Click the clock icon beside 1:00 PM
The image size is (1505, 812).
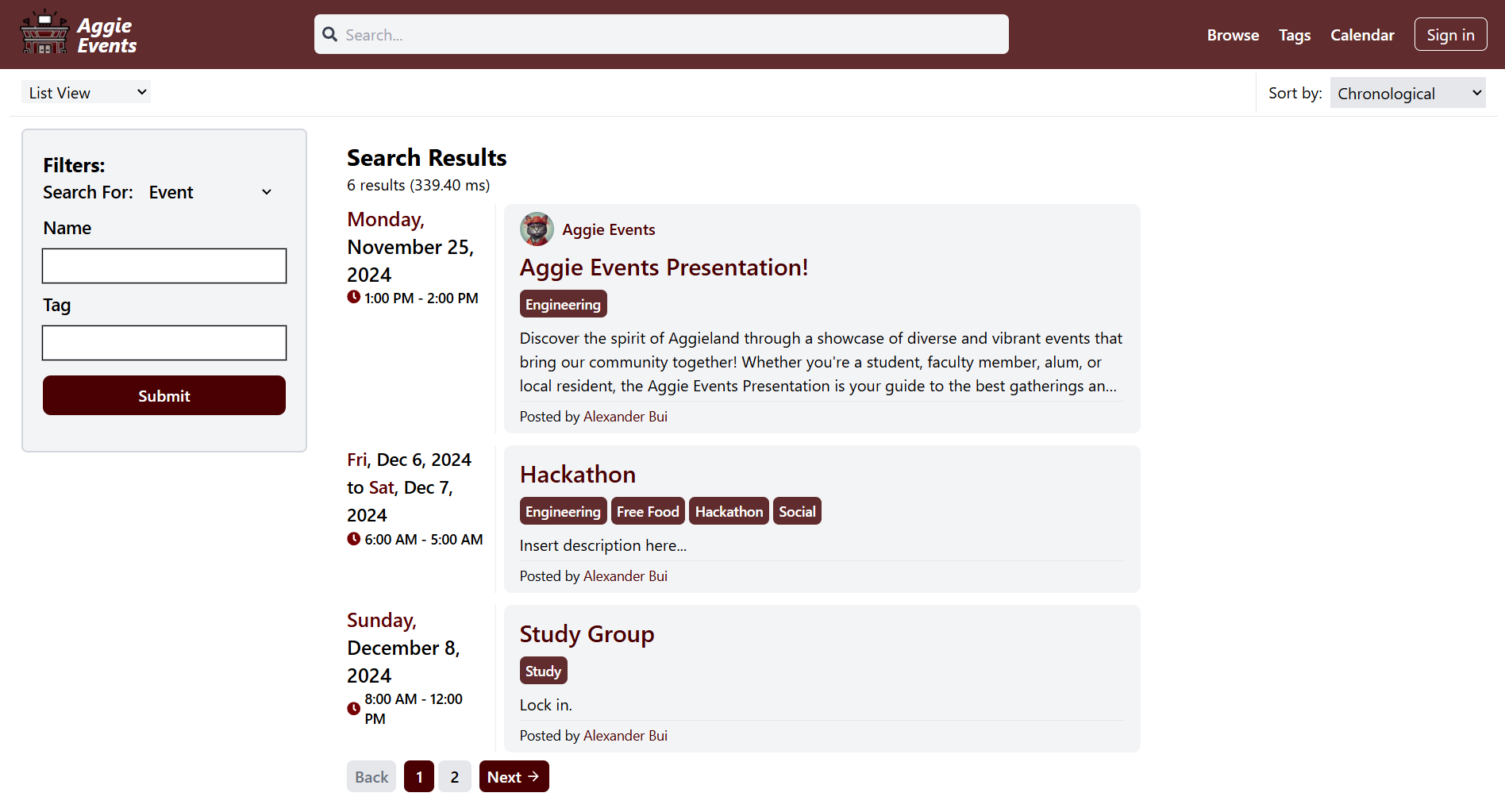coord(354,298)
